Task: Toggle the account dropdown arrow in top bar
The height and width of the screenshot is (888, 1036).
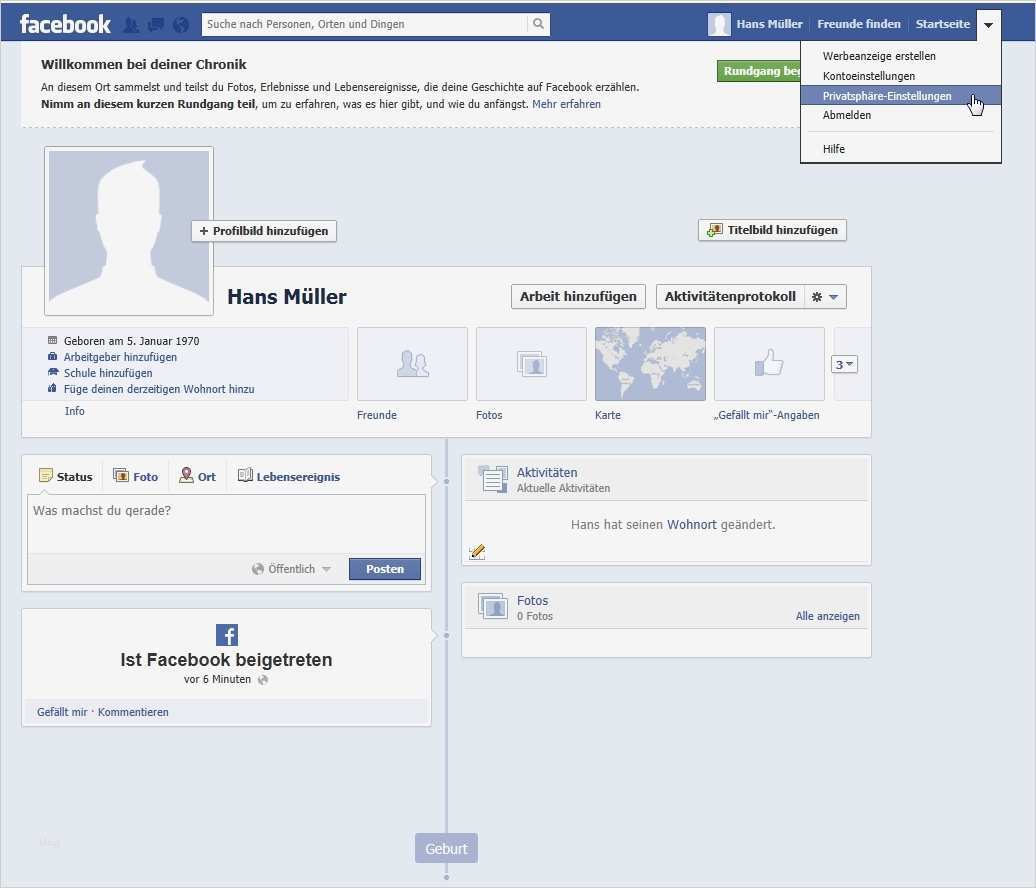Action: point(988,25)
